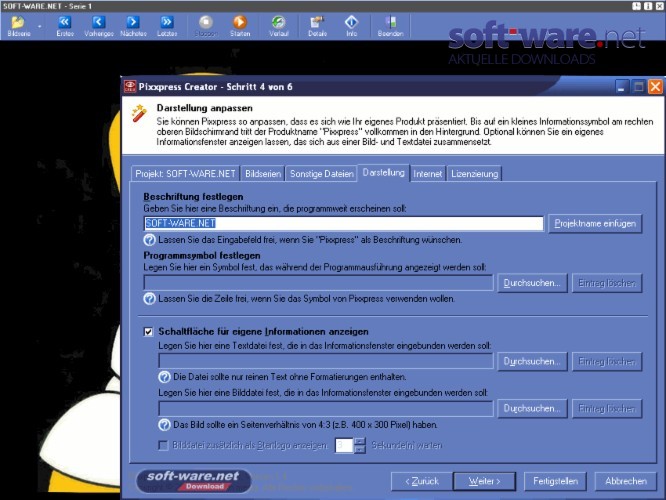This screenshot has width=666, height=500.
Task: Click the 'Beschriftung festlegen' section label
Action: pos(193,197)
